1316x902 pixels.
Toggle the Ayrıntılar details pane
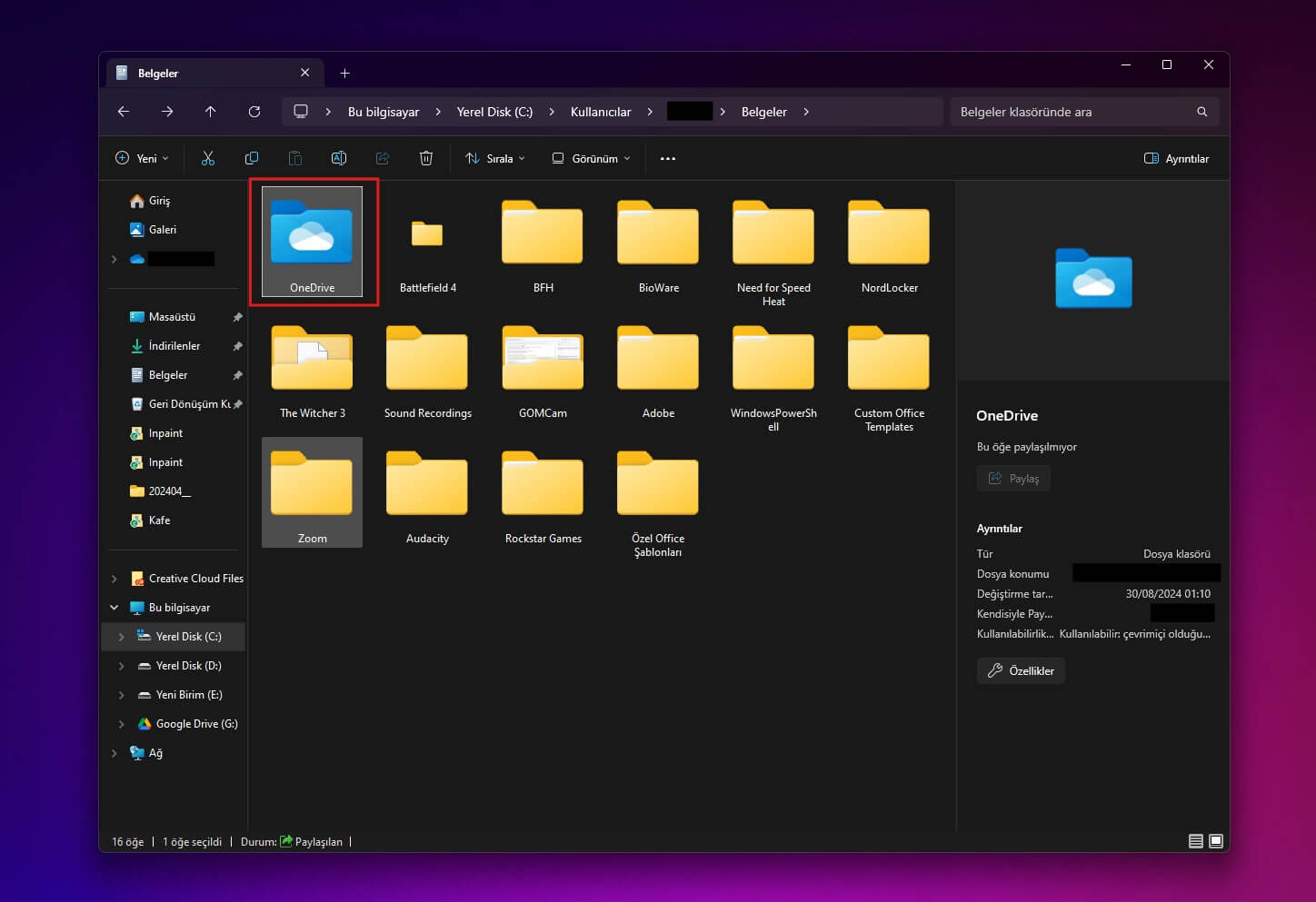coord(1176,158)
